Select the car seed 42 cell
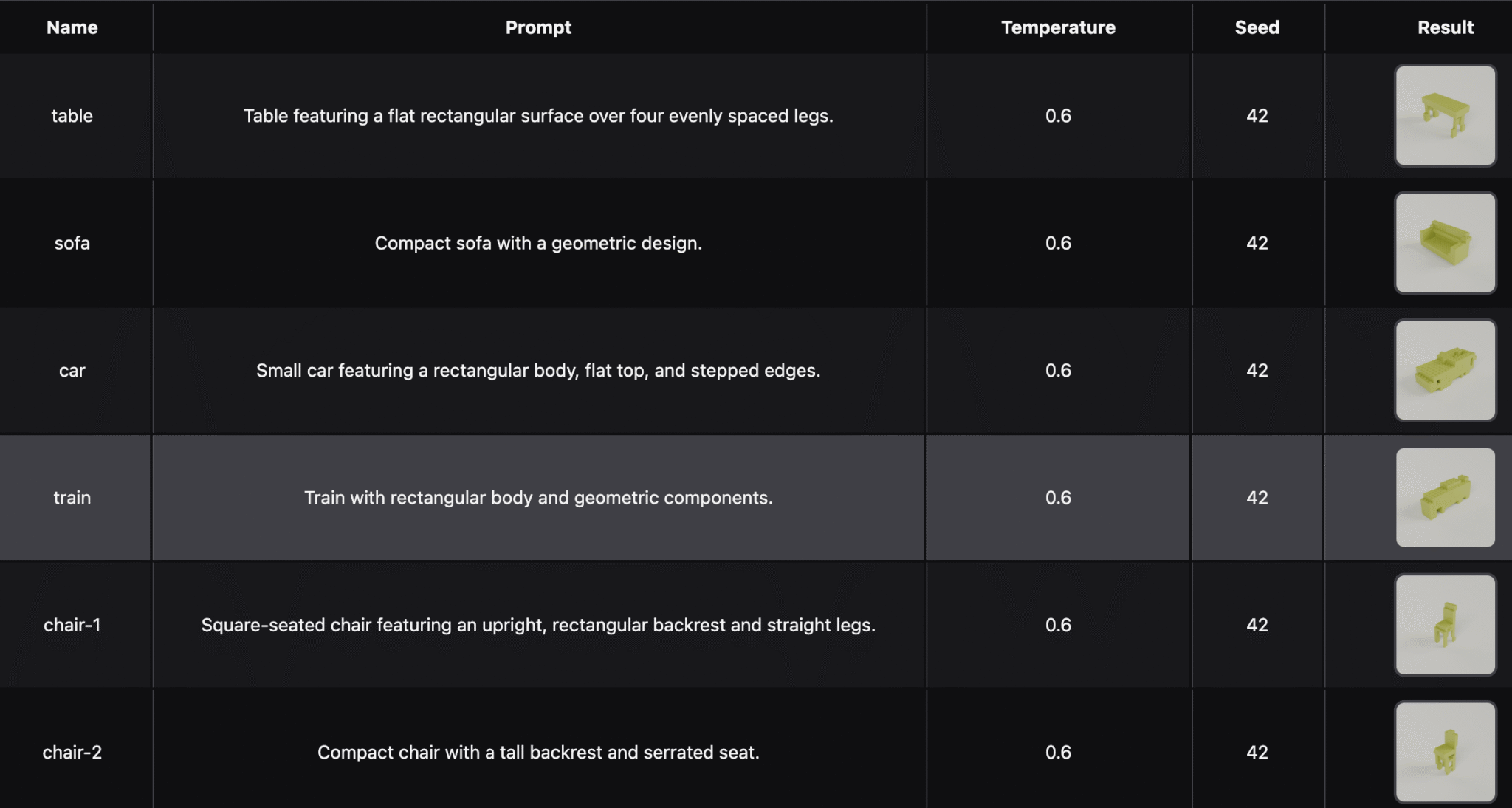The width and height of the screenshot is (1512, 808). (1257, 370)
